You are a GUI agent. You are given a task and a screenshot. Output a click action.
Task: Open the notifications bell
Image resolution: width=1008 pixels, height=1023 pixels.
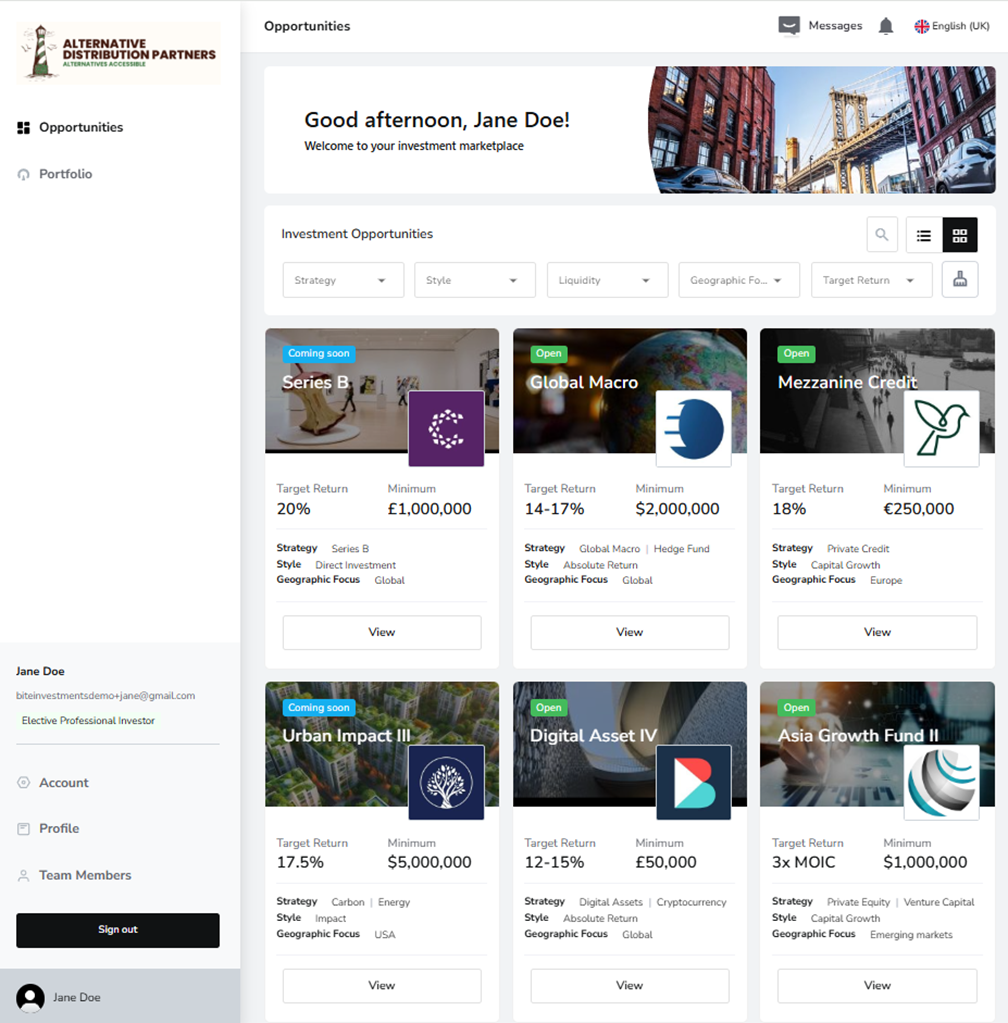coord(885,26)
